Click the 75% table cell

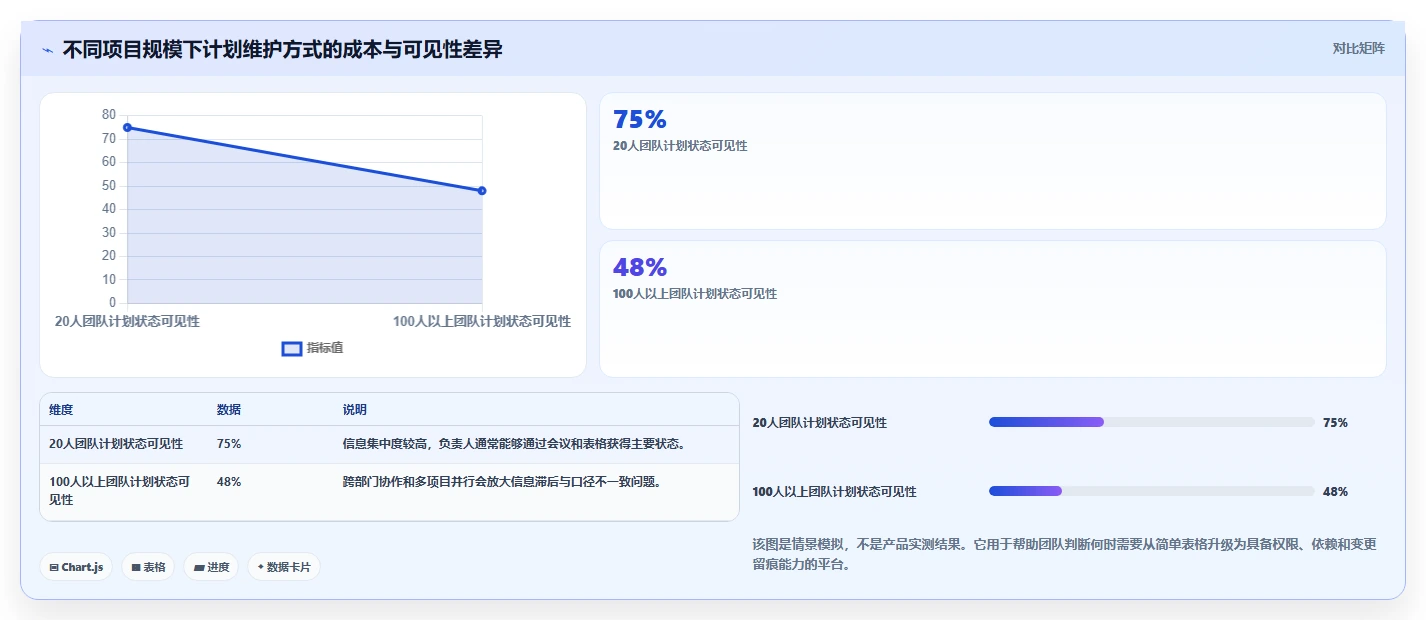click(x=229, y=444)
